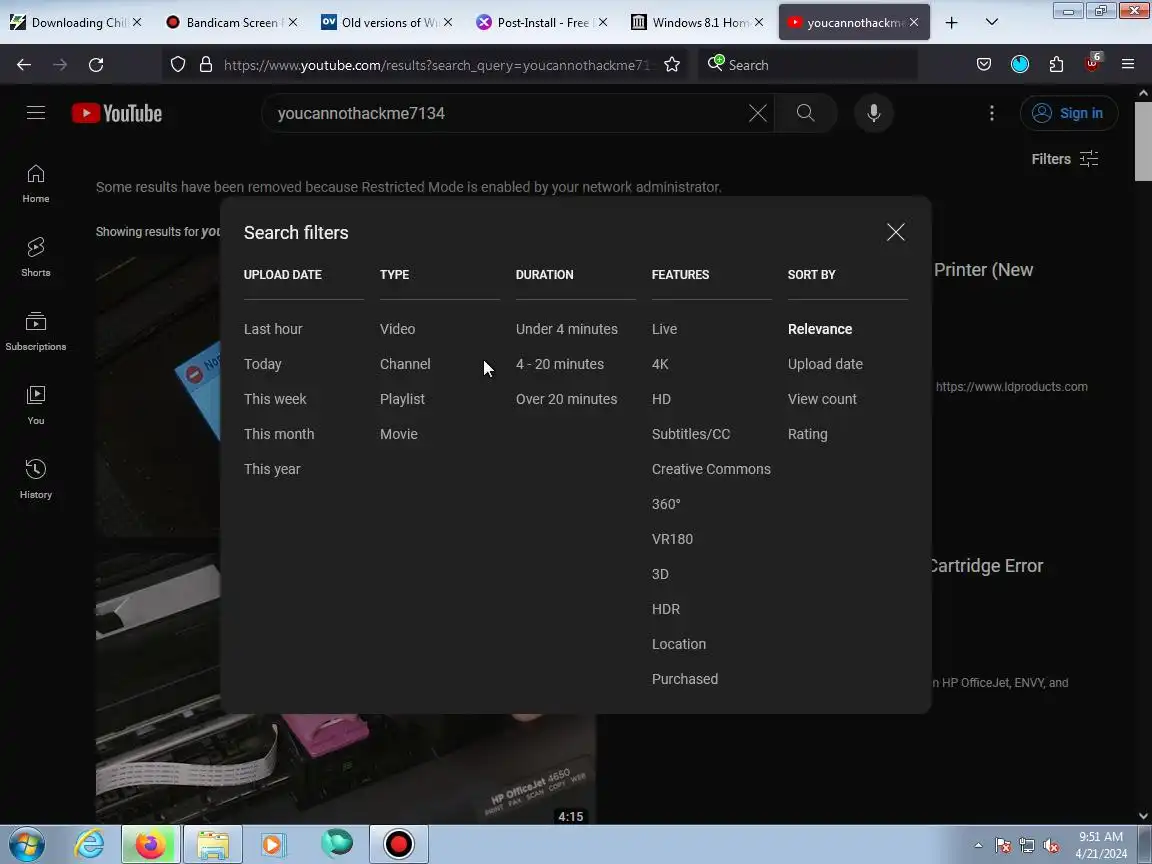Select Playlist type filter
The image size is (1152, 864).
[402, 399]
